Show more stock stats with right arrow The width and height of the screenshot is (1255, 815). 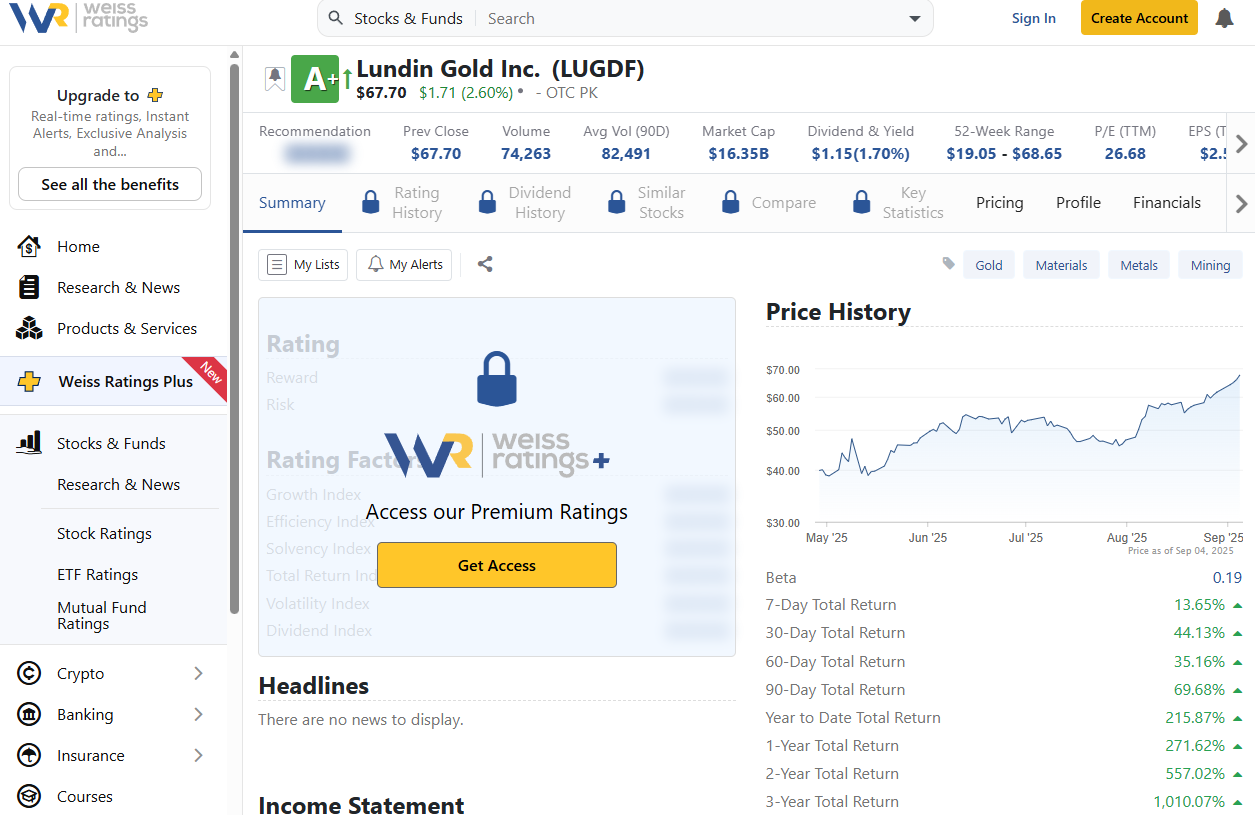[x=1241, y=144]
